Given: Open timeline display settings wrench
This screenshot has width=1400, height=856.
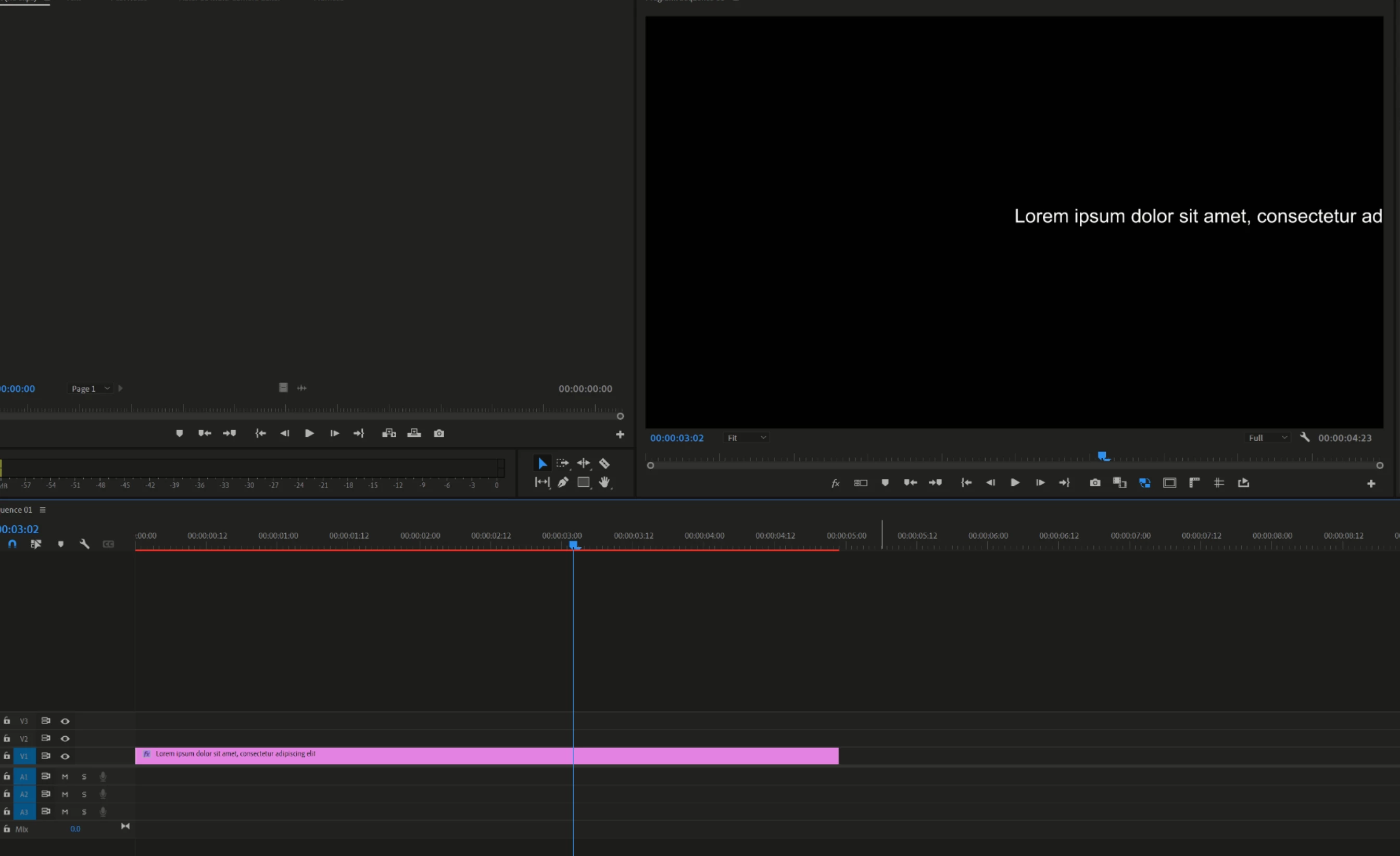Looking at the screenshot, I should (85, 544).
